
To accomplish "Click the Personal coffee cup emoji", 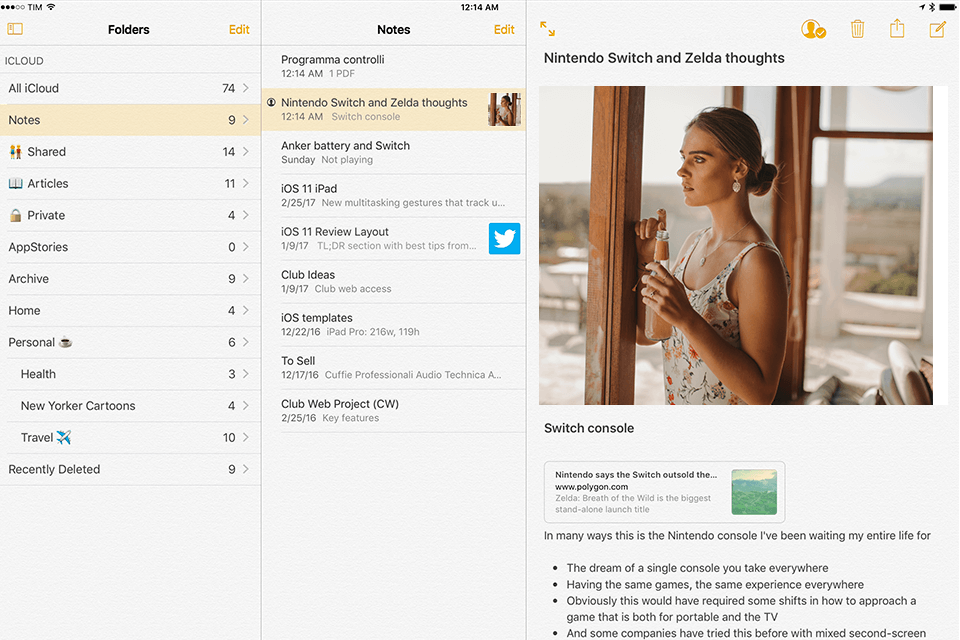I will tap(66, 342).
